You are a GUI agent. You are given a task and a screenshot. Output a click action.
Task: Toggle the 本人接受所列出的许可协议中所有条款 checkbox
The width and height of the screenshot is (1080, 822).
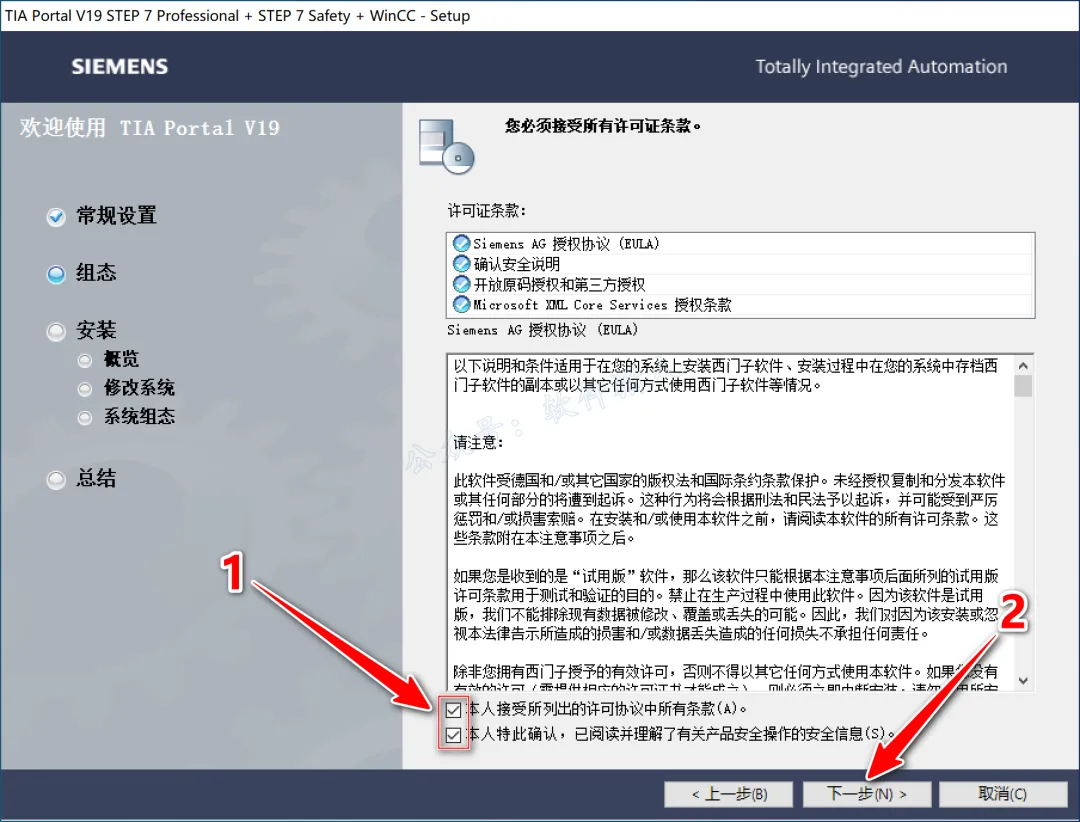point(453,710)
